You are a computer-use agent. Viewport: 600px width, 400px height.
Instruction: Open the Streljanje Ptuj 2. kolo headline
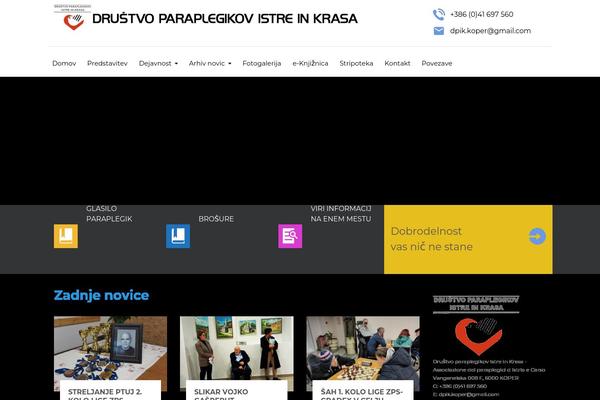click(105, 394)
